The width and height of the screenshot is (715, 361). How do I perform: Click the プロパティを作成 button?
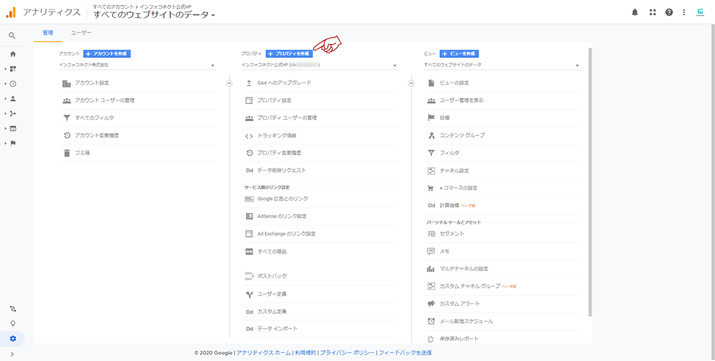[x=290, y=54]
